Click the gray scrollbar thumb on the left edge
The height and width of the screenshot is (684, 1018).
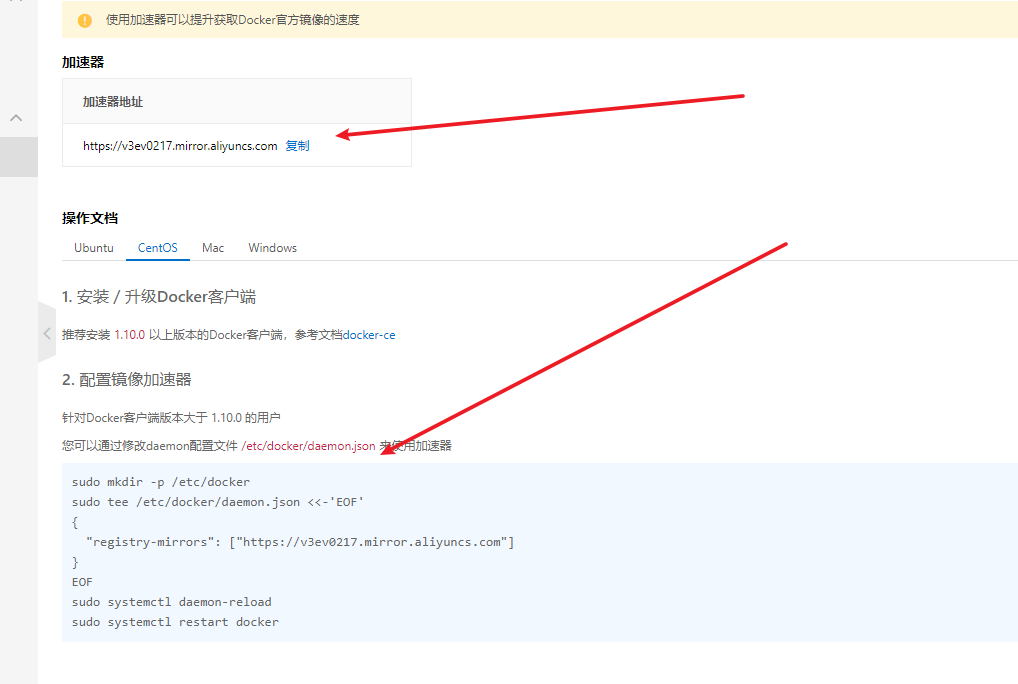click(x=17, y=157)
